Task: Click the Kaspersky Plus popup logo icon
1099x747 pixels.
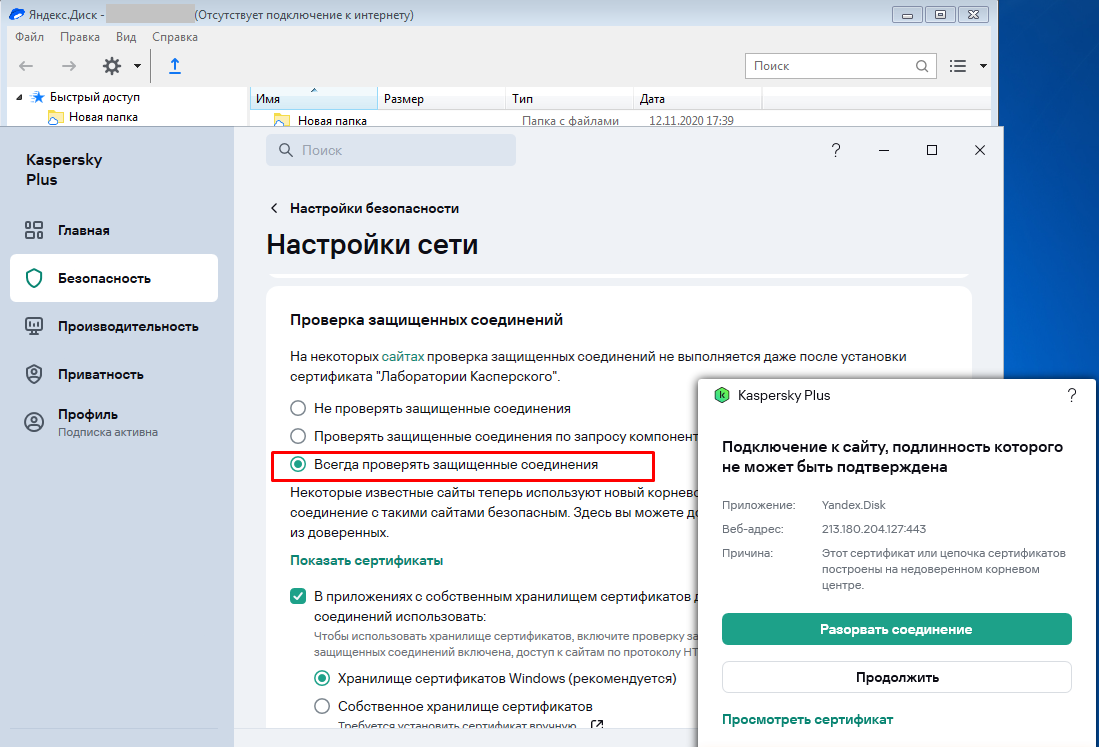Action: click(x=721, y=395)
